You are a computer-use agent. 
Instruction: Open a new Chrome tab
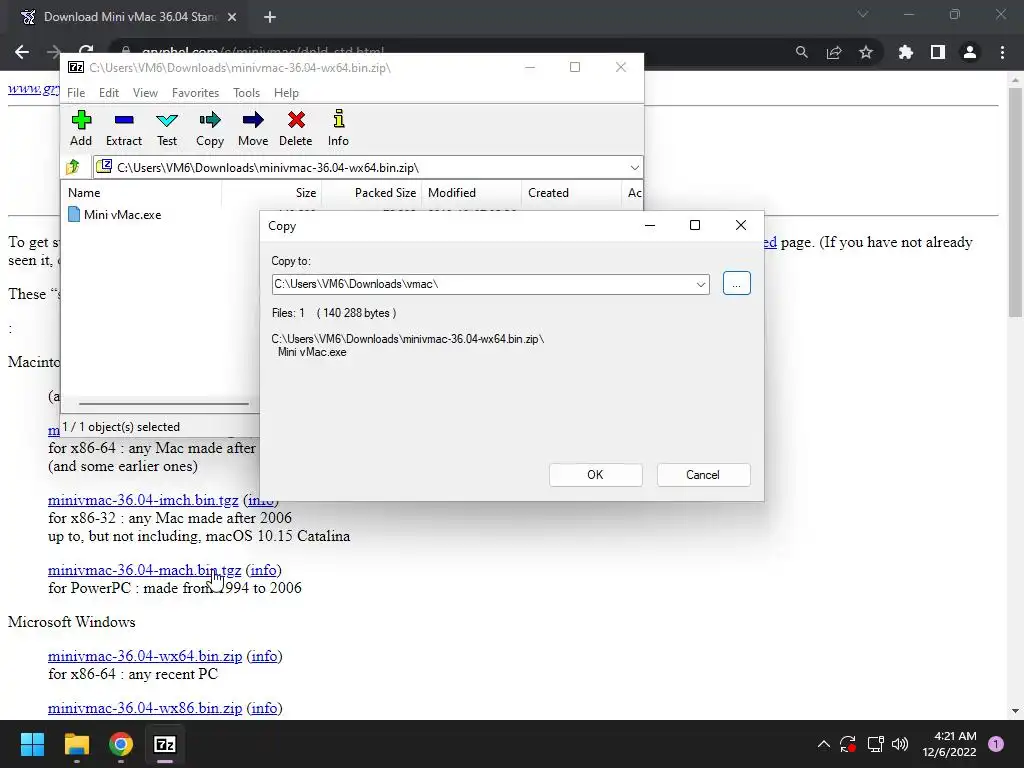[270, 17]
